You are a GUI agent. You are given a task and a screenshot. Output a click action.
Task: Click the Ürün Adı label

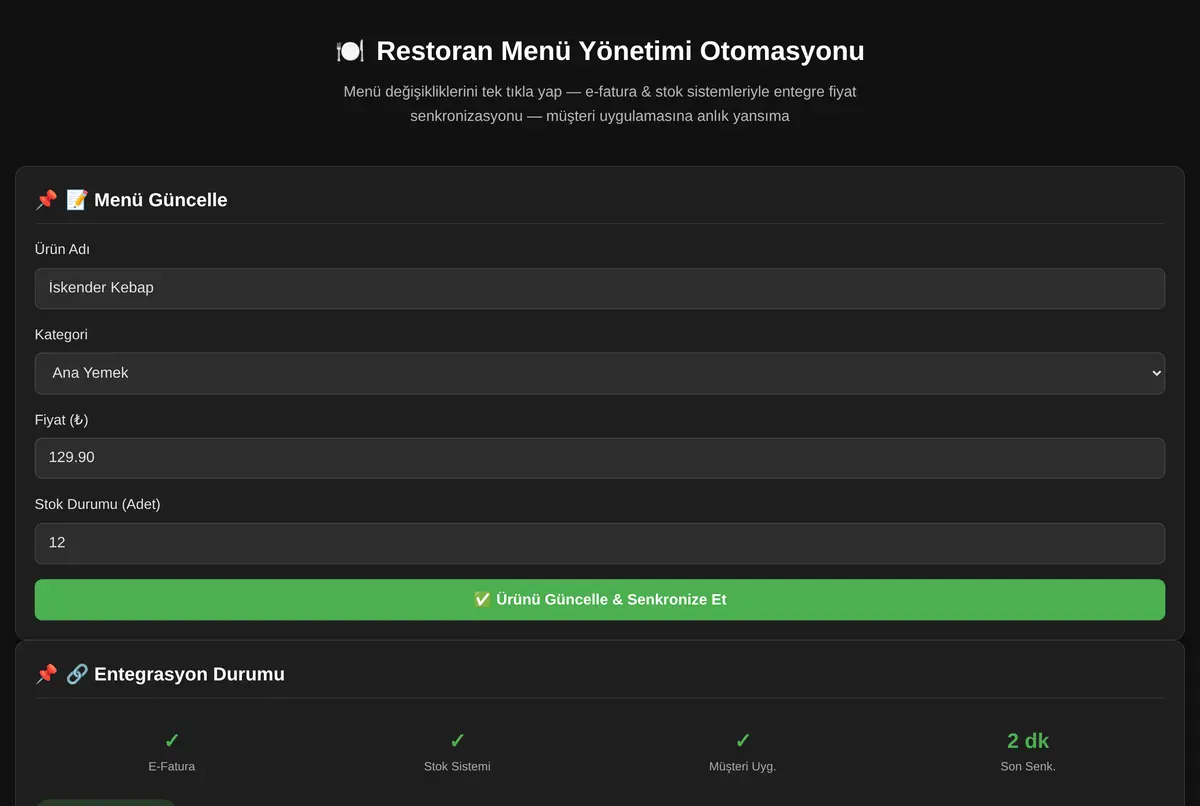(x=62, y=250)
